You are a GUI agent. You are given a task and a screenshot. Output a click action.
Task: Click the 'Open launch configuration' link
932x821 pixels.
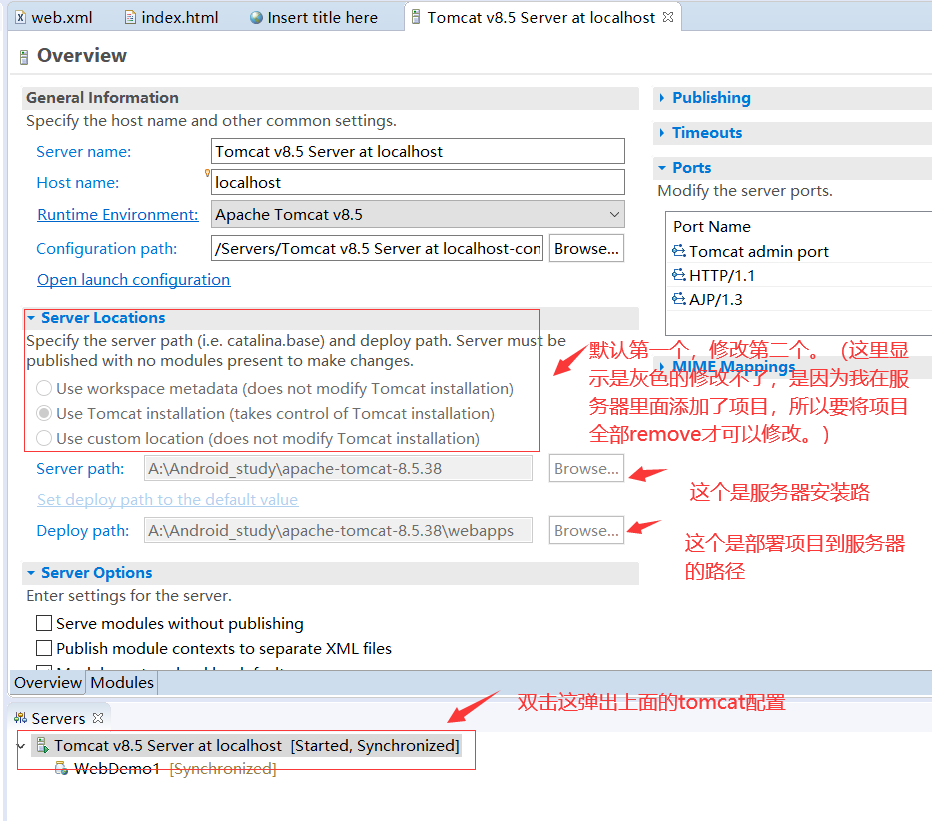coord(133,279)
